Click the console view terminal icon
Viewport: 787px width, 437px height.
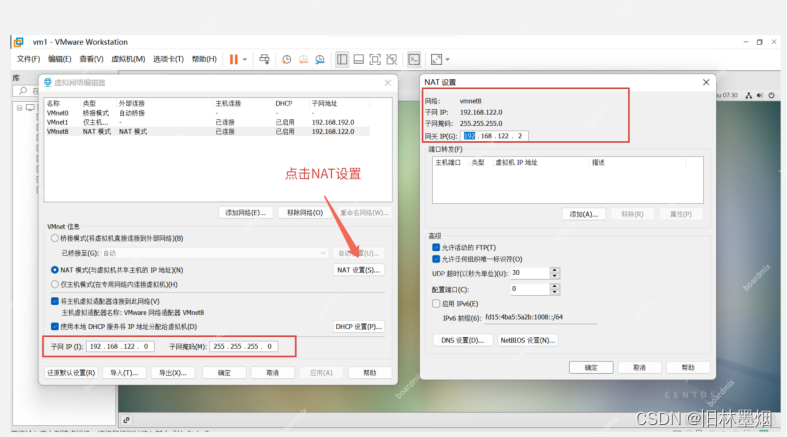(414, 59)
